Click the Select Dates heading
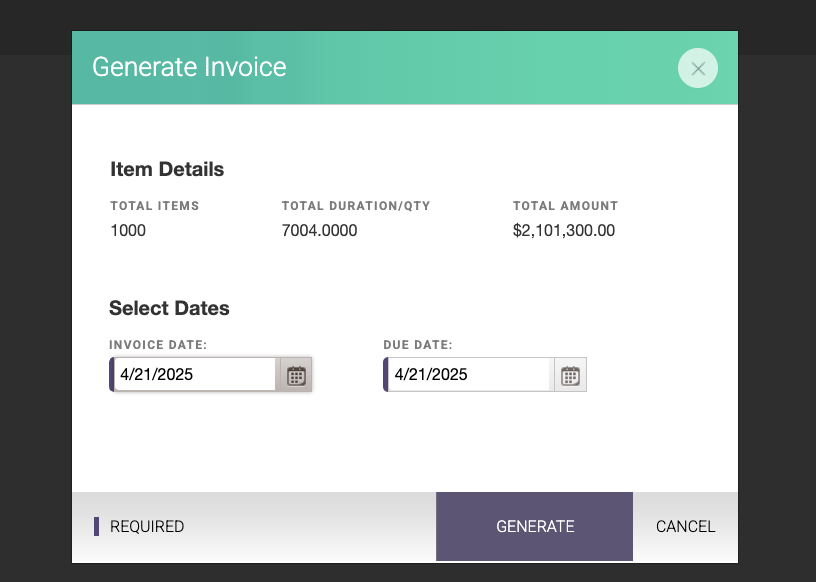Viewport: 816px width, 582px height. (x=169, y=308)
